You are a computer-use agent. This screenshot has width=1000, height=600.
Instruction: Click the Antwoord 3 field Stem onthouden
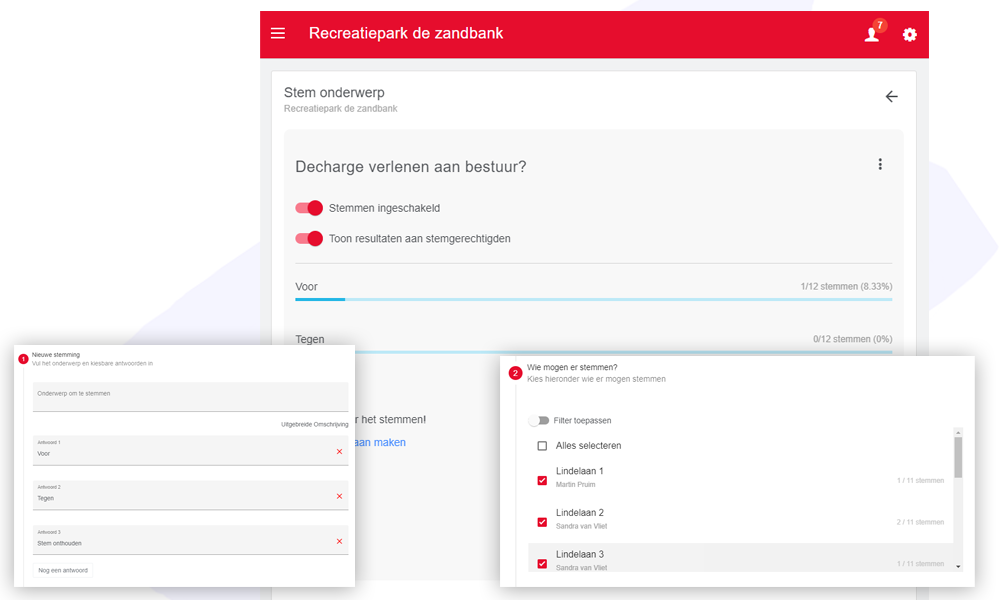tap(191, 540)
